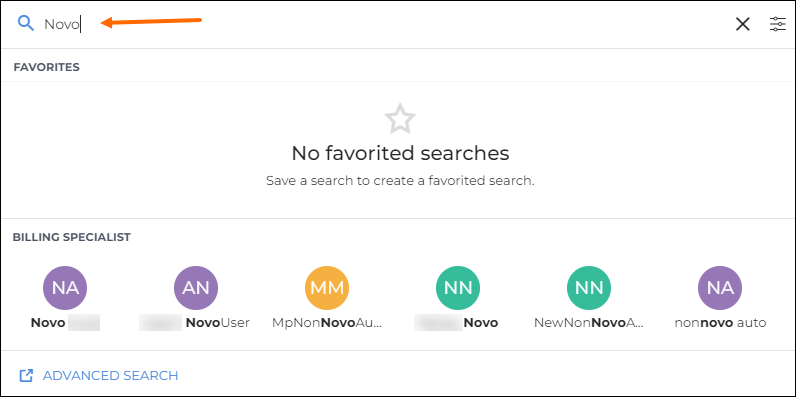
Task: Select the purple AN avatar for NovoUser
Action: (196, 288)
